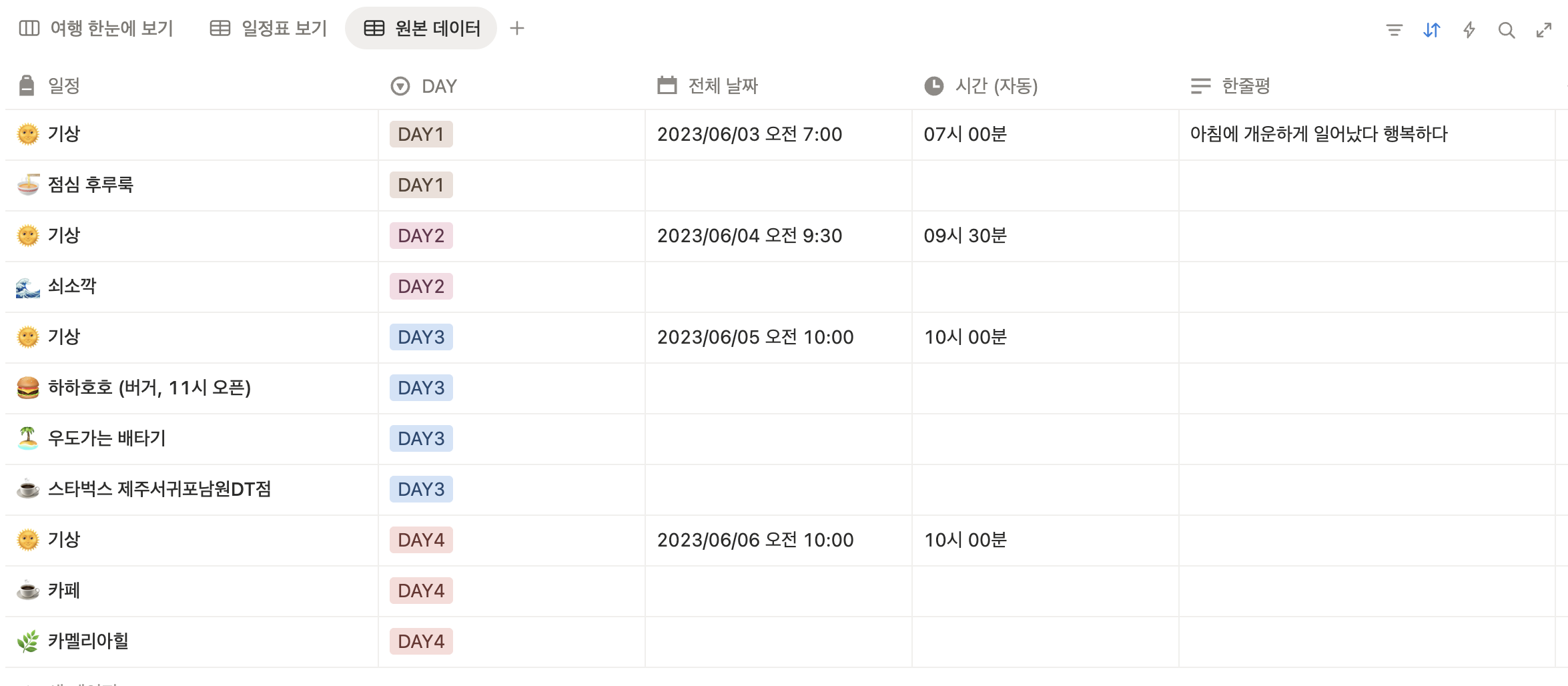Open the 카멜리아힐 entry
This screenshot has width=1568, height=686.
[x=90, y=641]
